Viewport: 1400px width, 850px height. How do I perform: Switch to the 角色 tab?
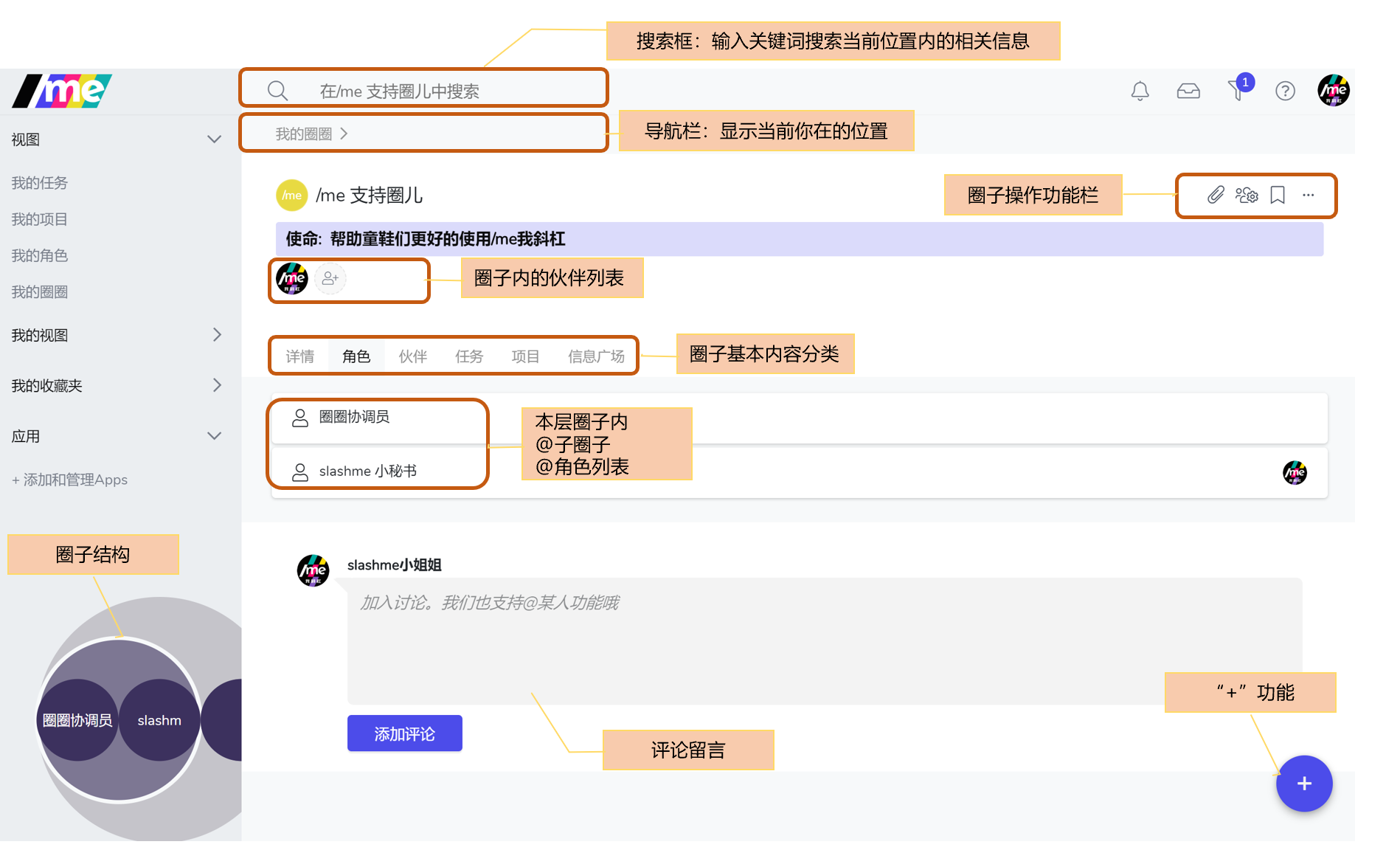(x=356, y=356)
